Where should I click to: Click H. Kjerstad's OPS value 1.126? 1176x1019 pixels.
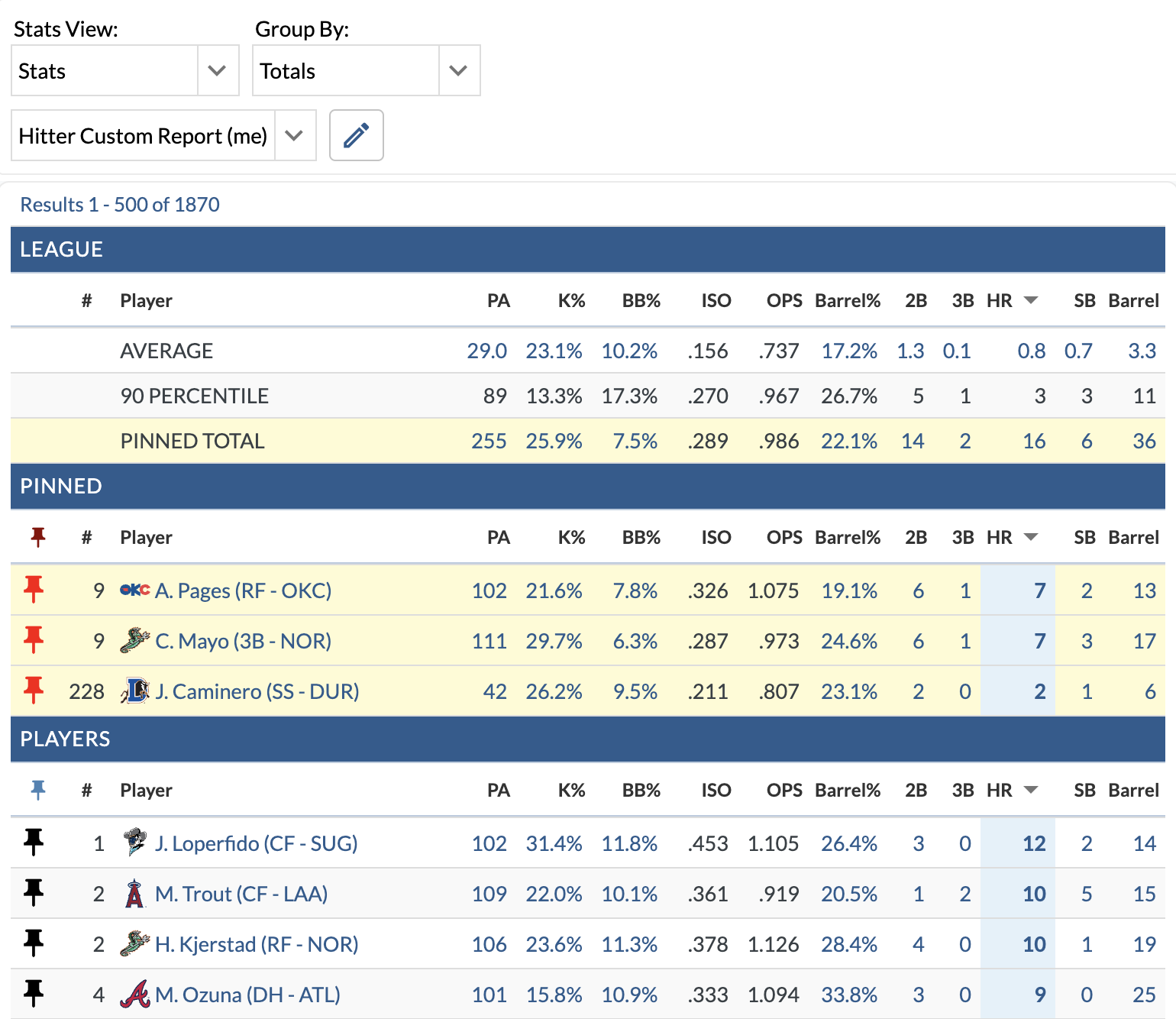tap(774, 944)
